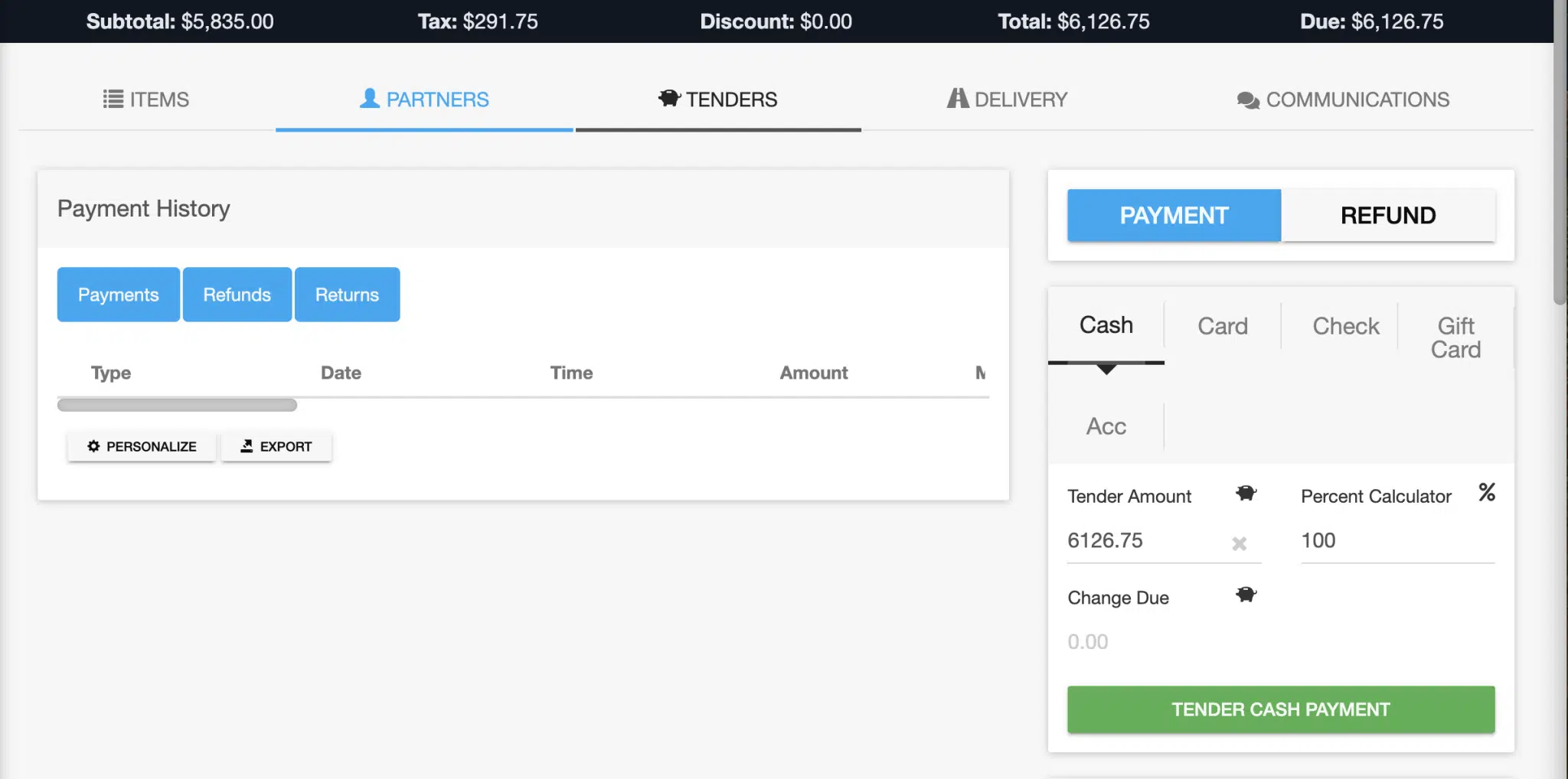This screenshot has width=1568, height=779.
Task: Click the percent icon next to Percent Calculator
Action: click(1486, 493)
